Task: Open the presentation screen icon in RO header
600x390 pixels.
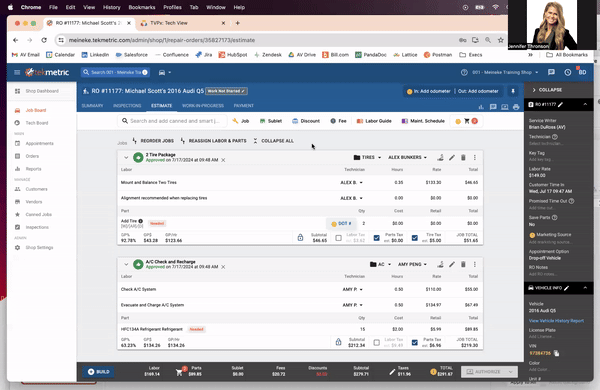Action: [x=505, y=107]
